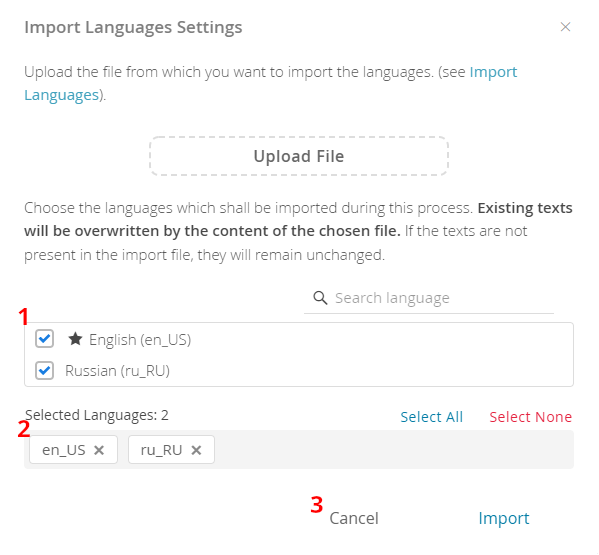Image resolution: width=599 pixels, height=555 pixels.
Task: Click the Upload File drop area
Action: [299, 156]
